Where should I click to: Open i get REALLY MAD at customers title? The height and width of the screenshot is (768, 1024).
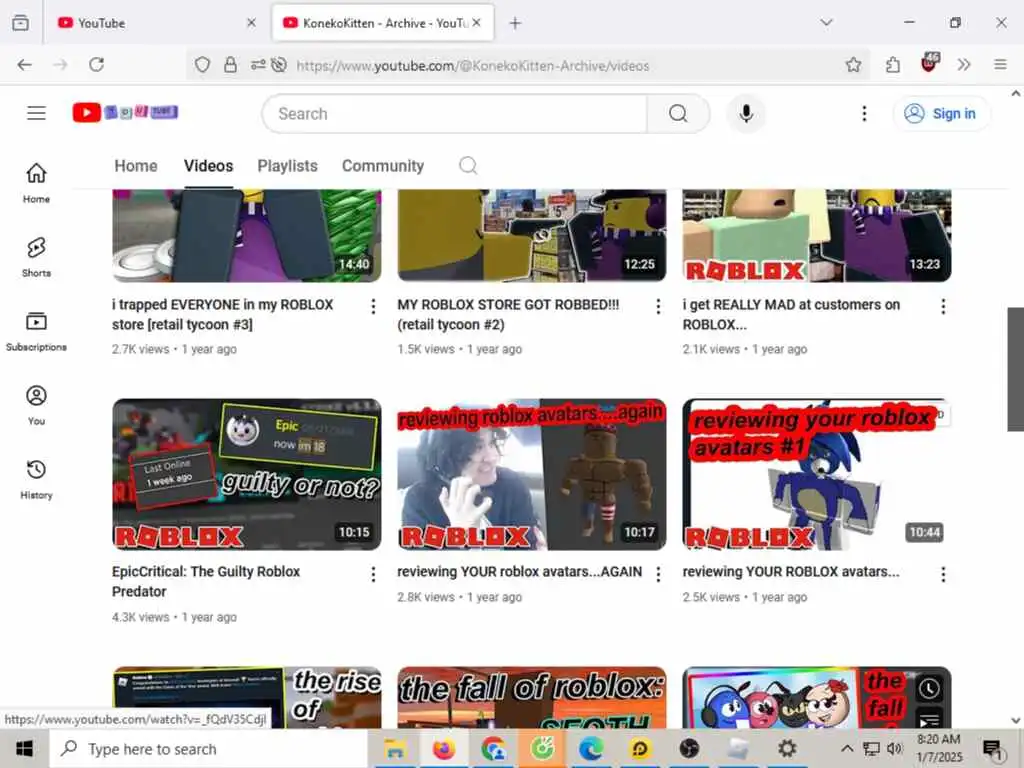click(791, 314)
